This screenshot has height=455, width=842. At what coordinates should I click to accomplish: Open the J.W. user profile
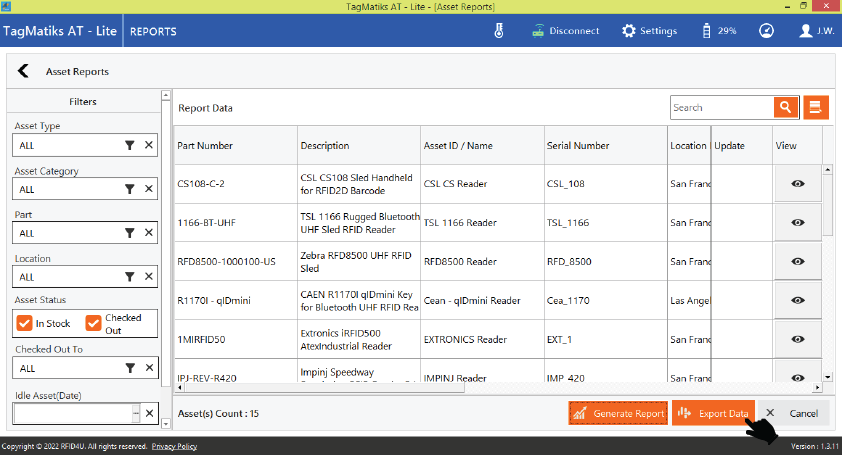(x=817, y=30)
